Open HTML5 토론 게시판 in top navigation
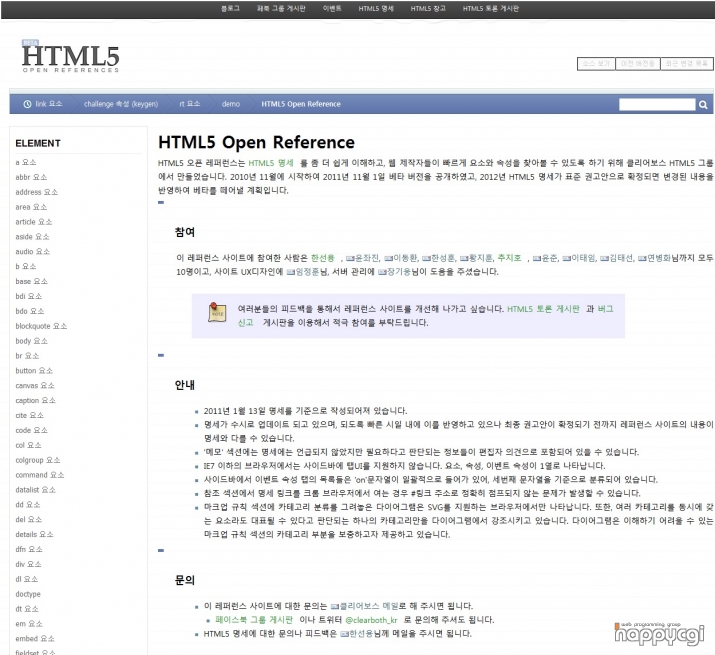Viewport: 715px width, 655px height. (491, 8)
